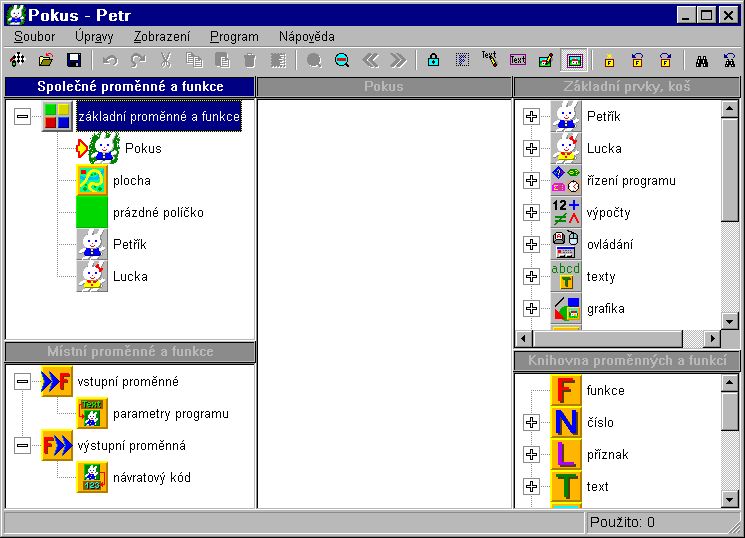Screen dimensions: 745x538
Task: Save program using the floppy disk icon
Action: pyautogui.click(x=73, y=61)
